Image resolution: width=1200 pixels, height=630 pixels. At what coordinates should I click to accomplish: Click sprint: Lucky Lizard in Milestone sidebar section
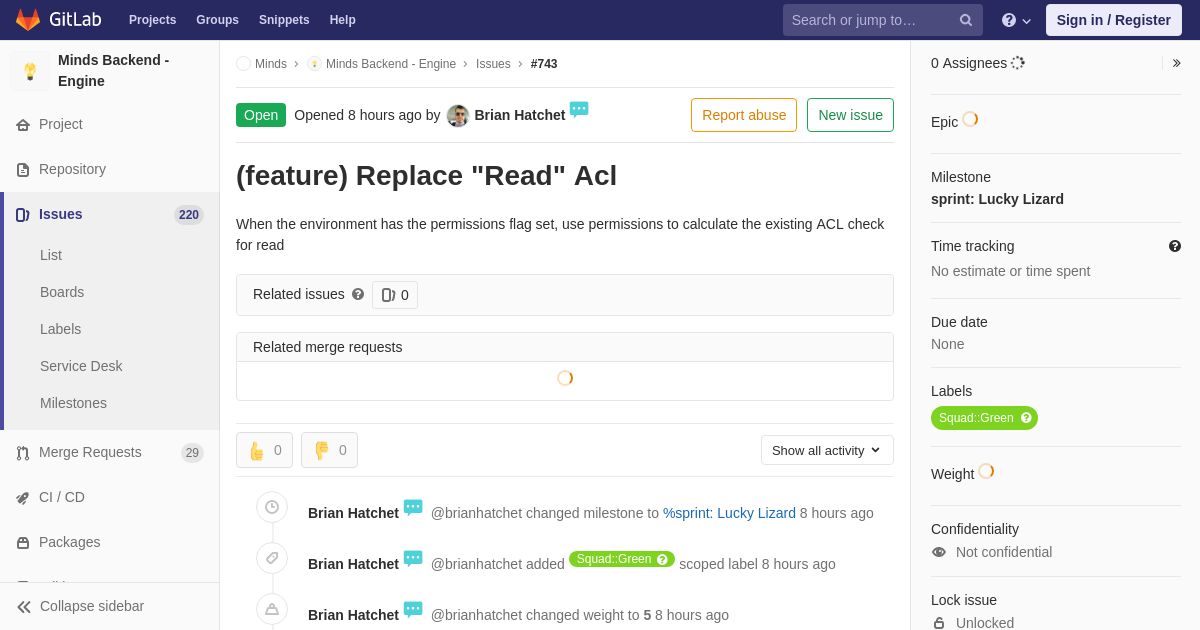997,199
